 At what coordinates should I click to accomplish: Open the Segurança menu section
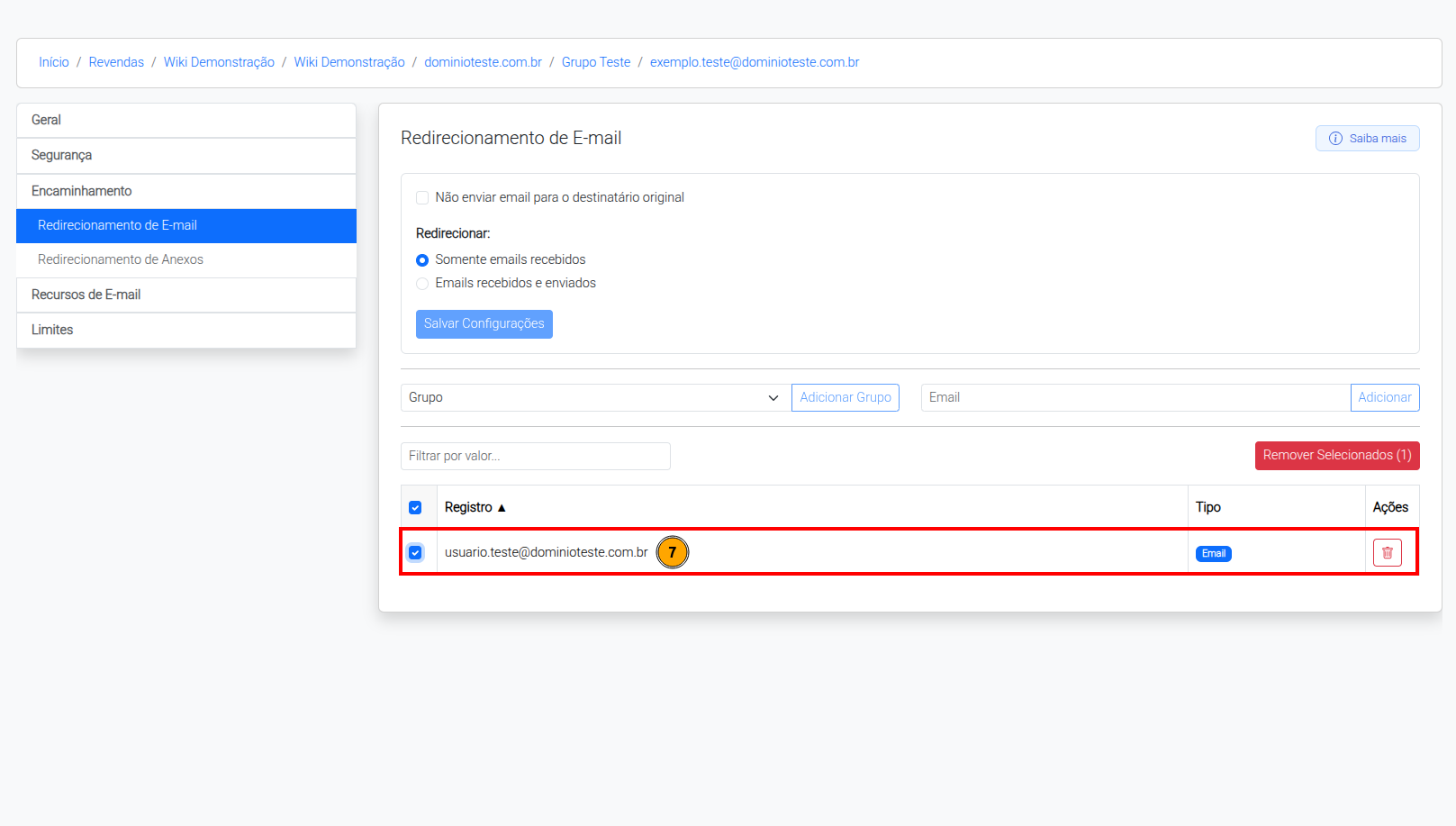pyautogui.click(x=186, y=155)
